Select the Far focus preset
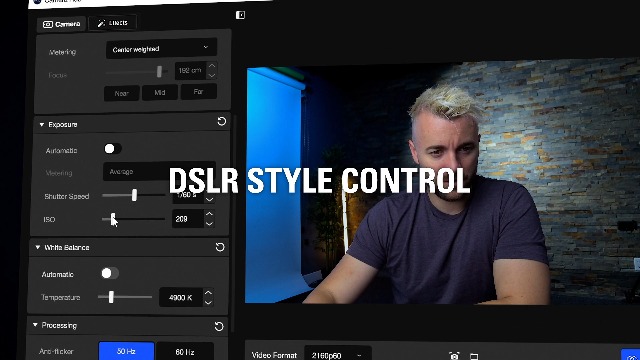 coord(198,91)
